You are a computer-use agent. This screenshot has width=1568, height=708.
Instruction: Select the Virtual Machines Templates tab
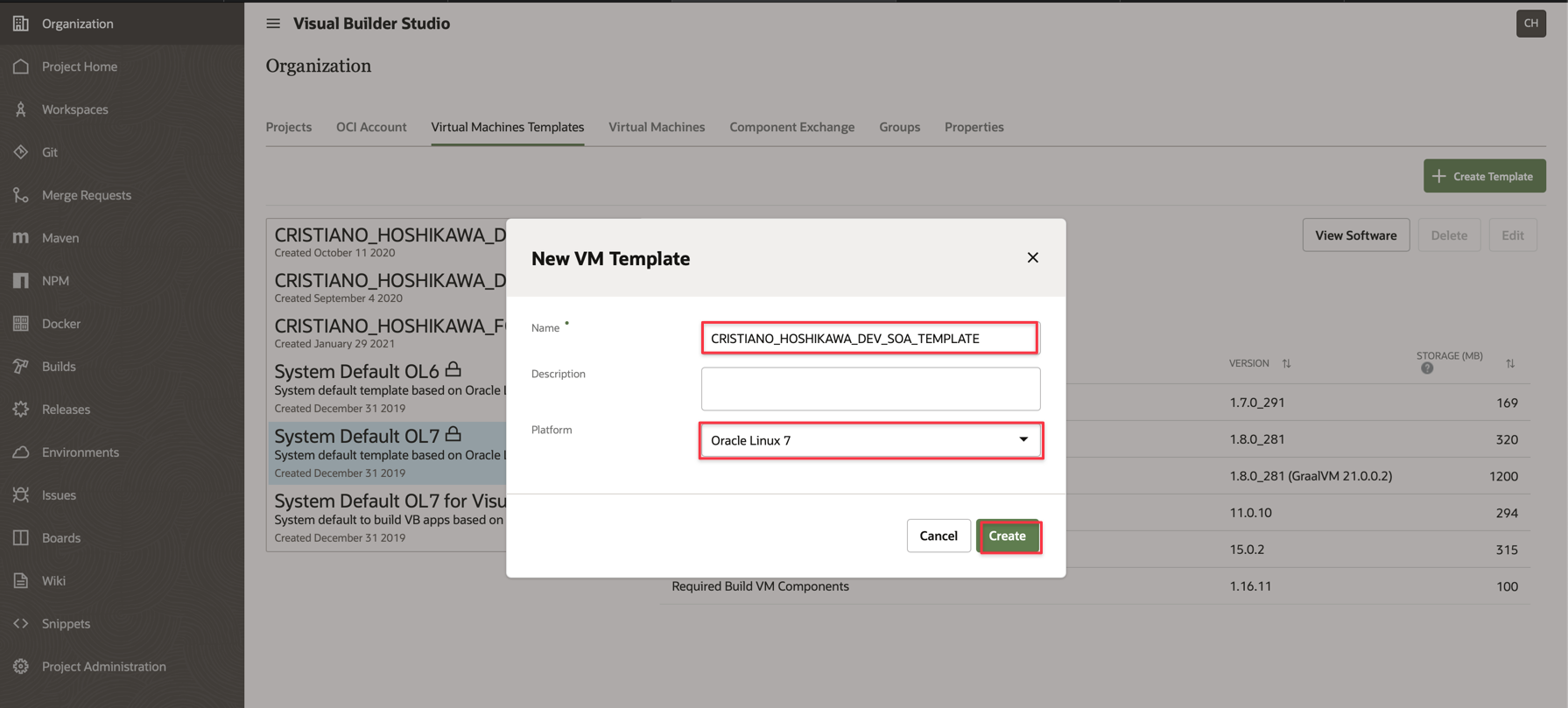[x=508, y=127]
